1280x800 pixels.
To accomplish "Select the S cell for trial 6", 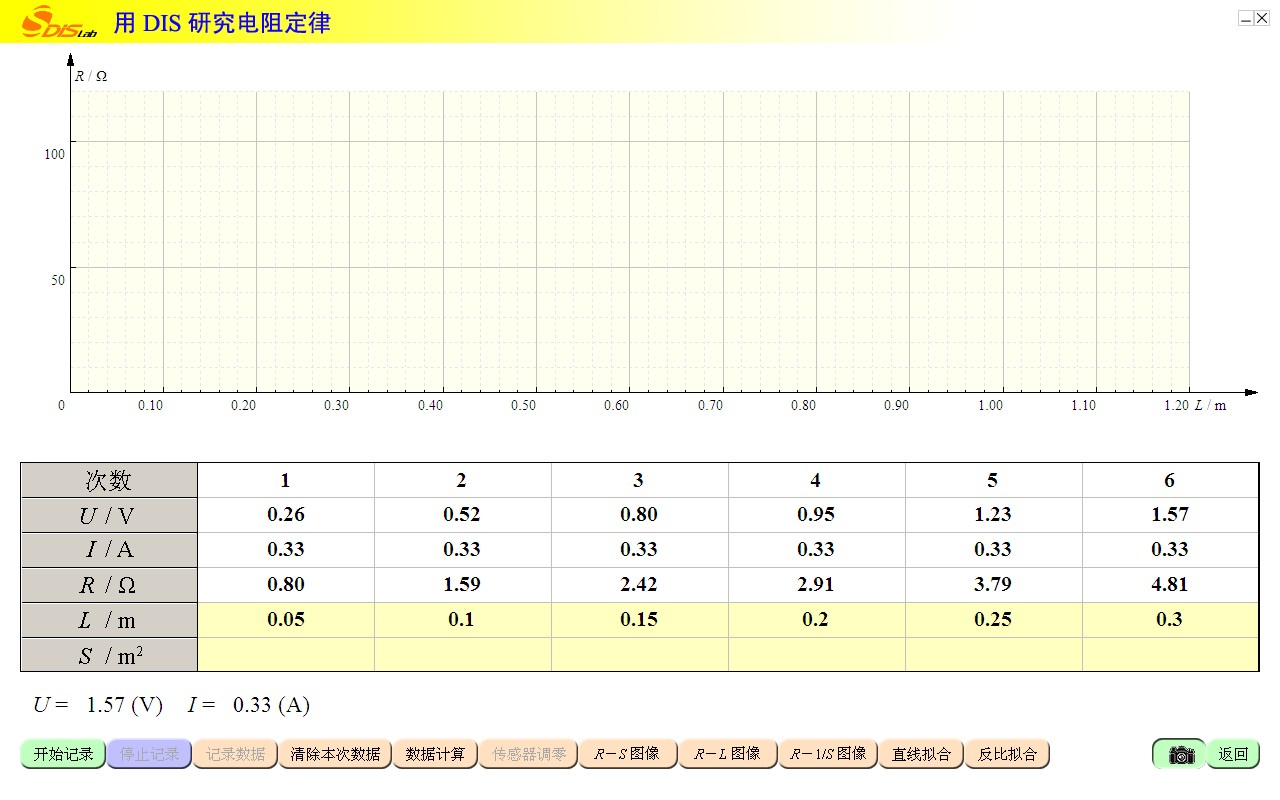I will coord(1169,655).
